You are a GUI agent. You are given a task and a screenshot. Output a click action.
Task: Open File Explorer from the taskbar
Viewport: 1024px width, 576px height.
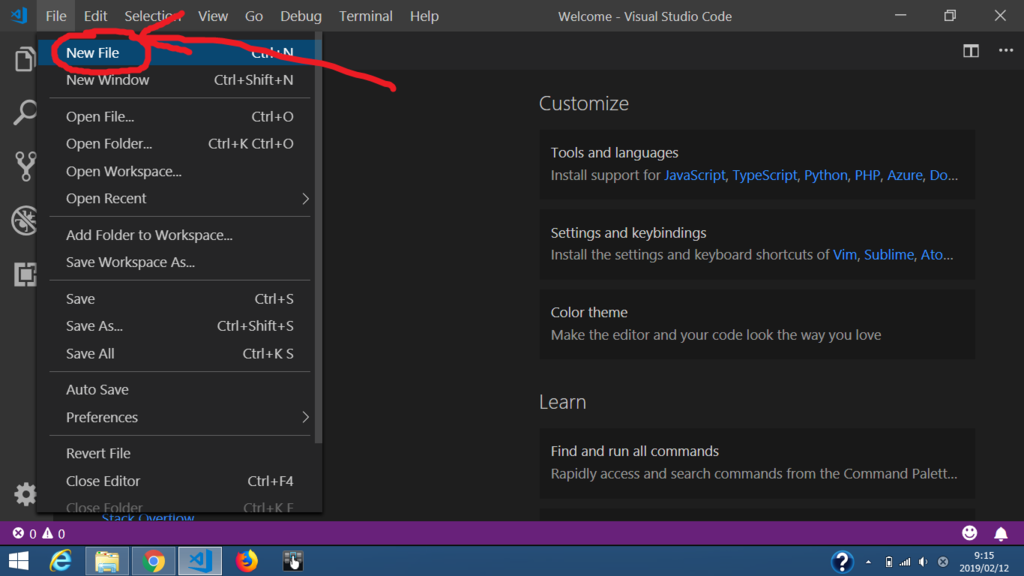tap(107, 561)
